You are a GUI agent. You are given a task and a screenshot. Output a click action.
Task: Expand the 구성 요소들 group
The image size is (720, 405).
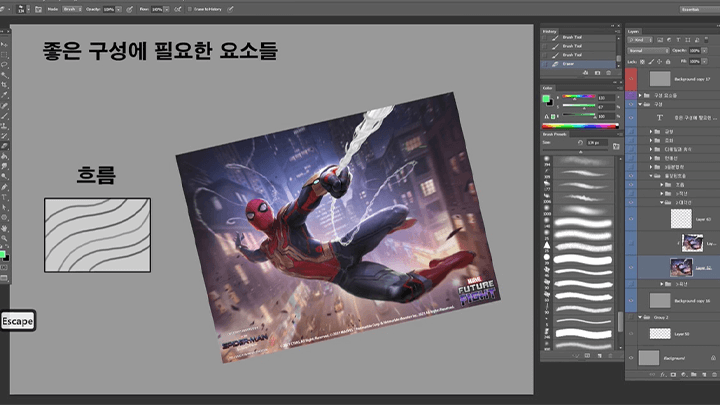coord(640,96)
